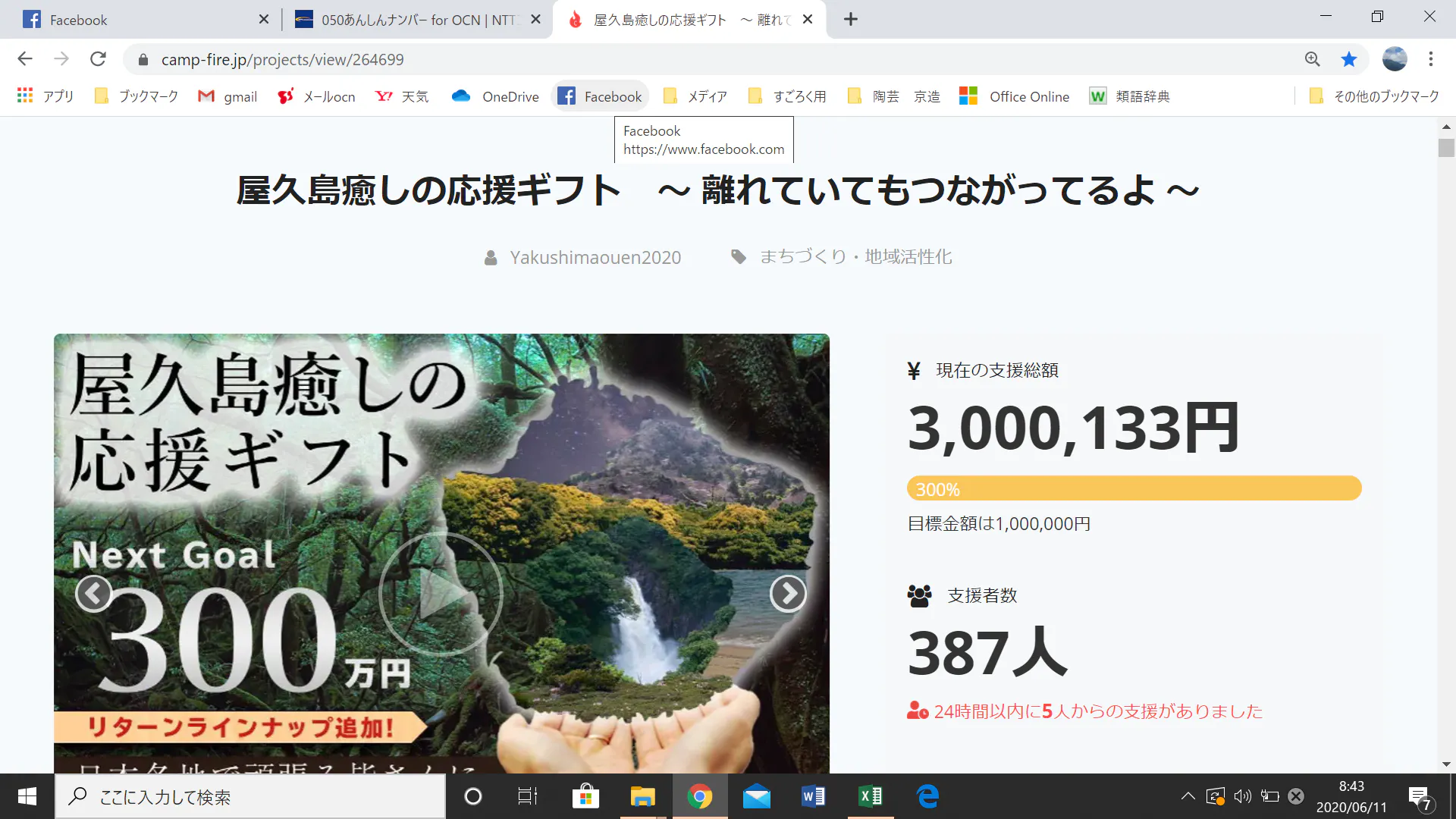
Task: Go back to previous page
Action: pos(25,59)
